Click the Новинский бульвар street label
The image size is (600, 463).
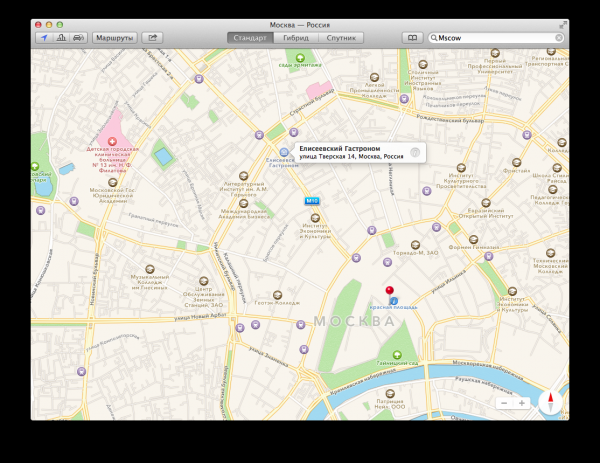click(93, 279)
